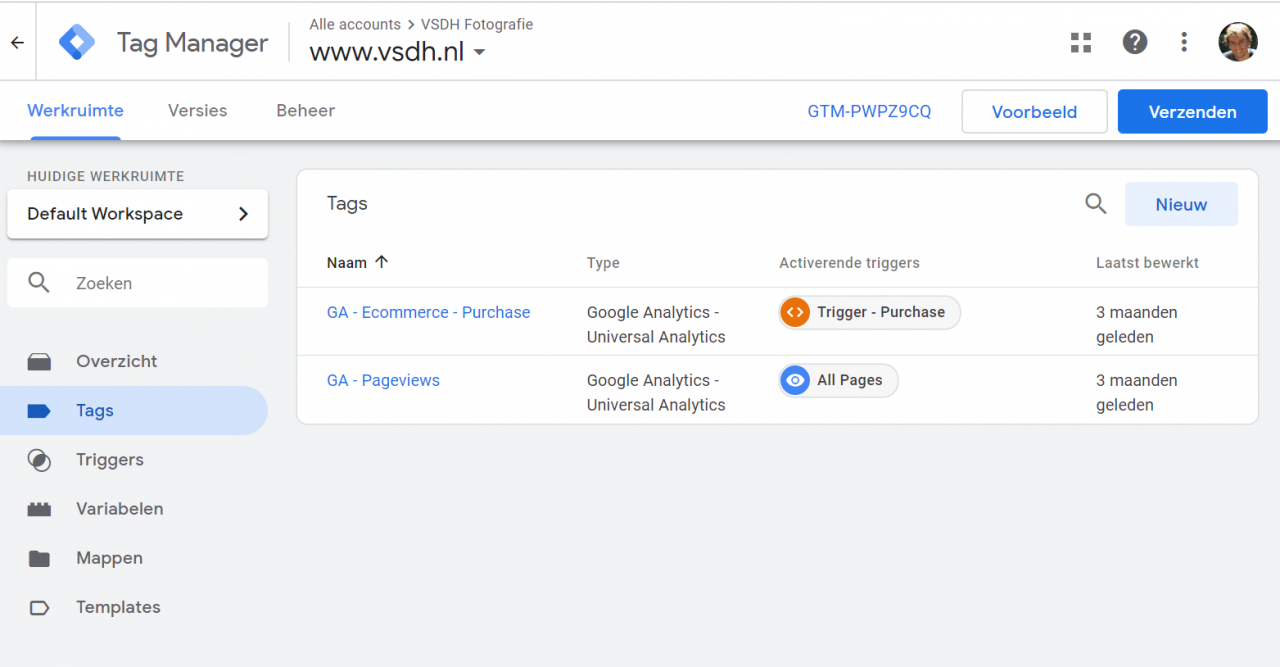The width and height of the screenshot is (1280, 667).
Task: Click the Activerende triggers column header
Action: coord(849,263)
